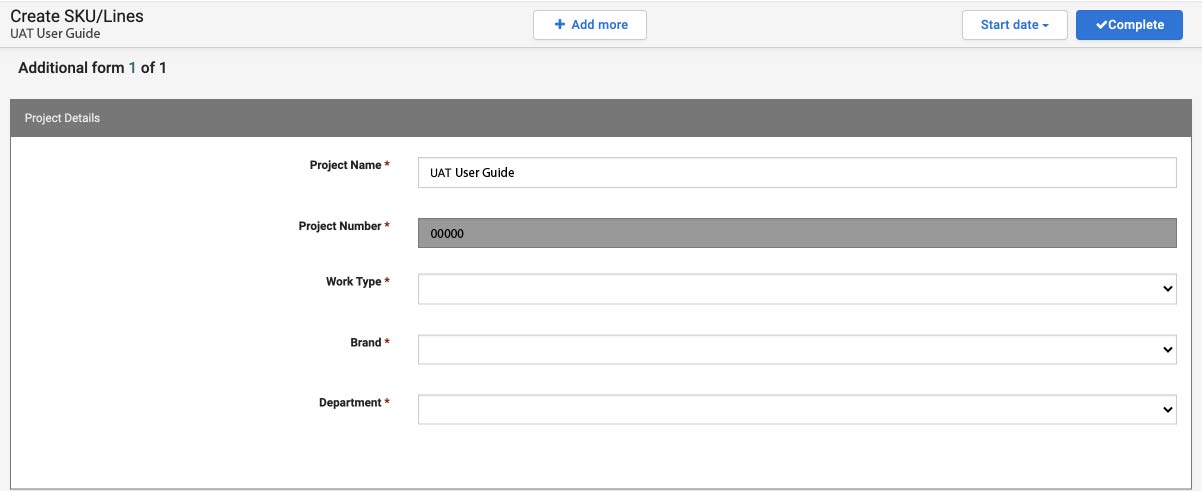Click the greyed Project Number field
The image size is (1202, 491).
coord(796,233)
